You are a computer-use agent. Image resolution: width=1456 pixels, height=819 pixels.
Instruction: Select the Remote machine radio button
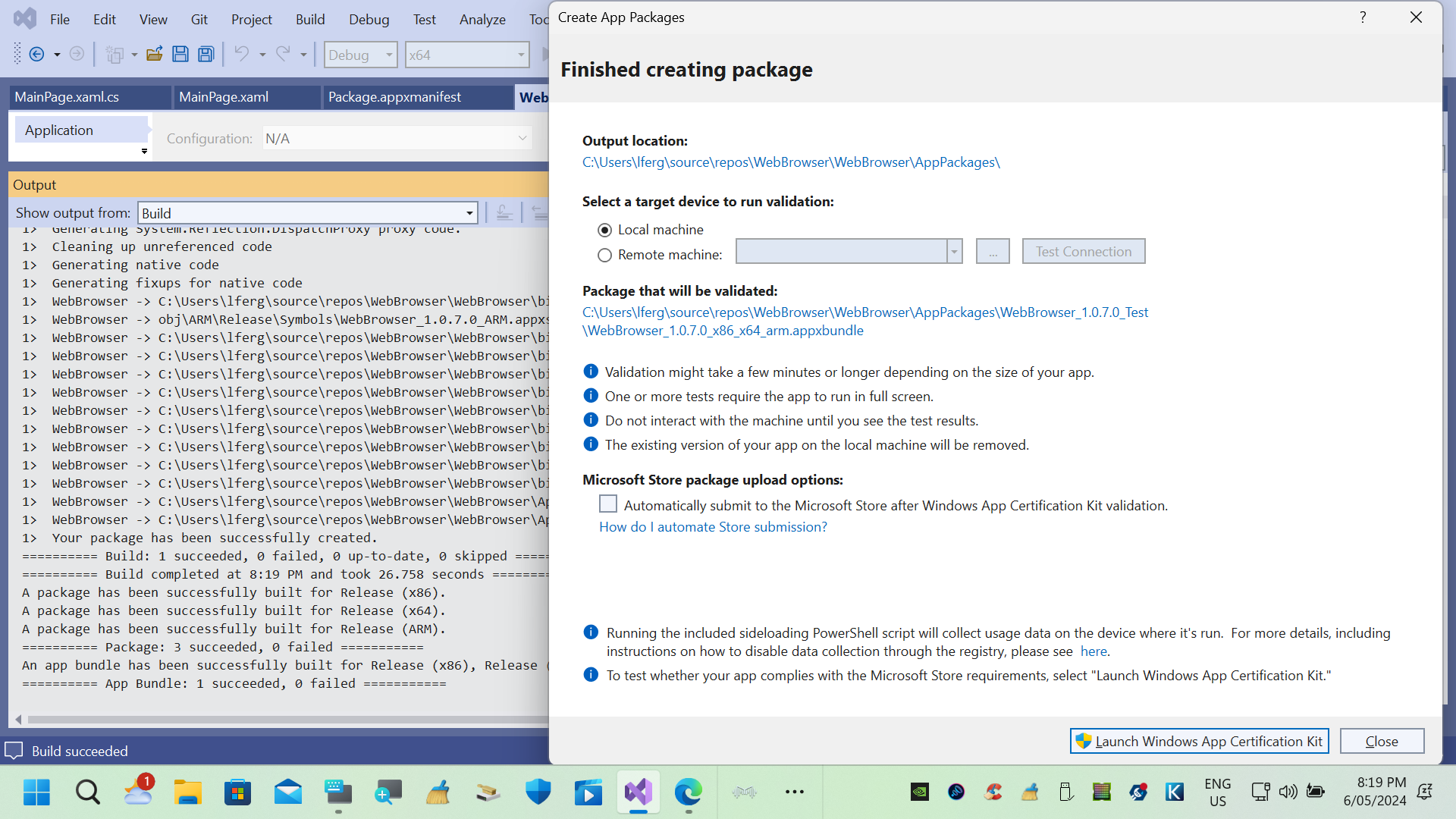pyautogui.click(x=604, y=255)
